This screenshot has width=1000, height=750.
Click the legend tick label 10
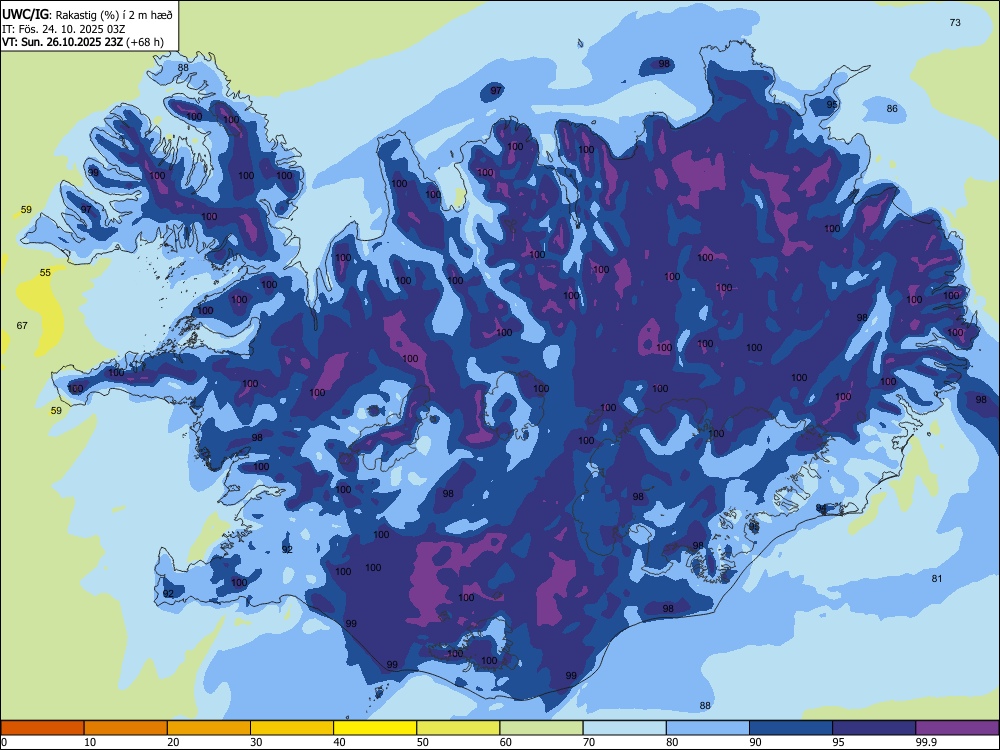pyautogui.click(x=90, y=742)
